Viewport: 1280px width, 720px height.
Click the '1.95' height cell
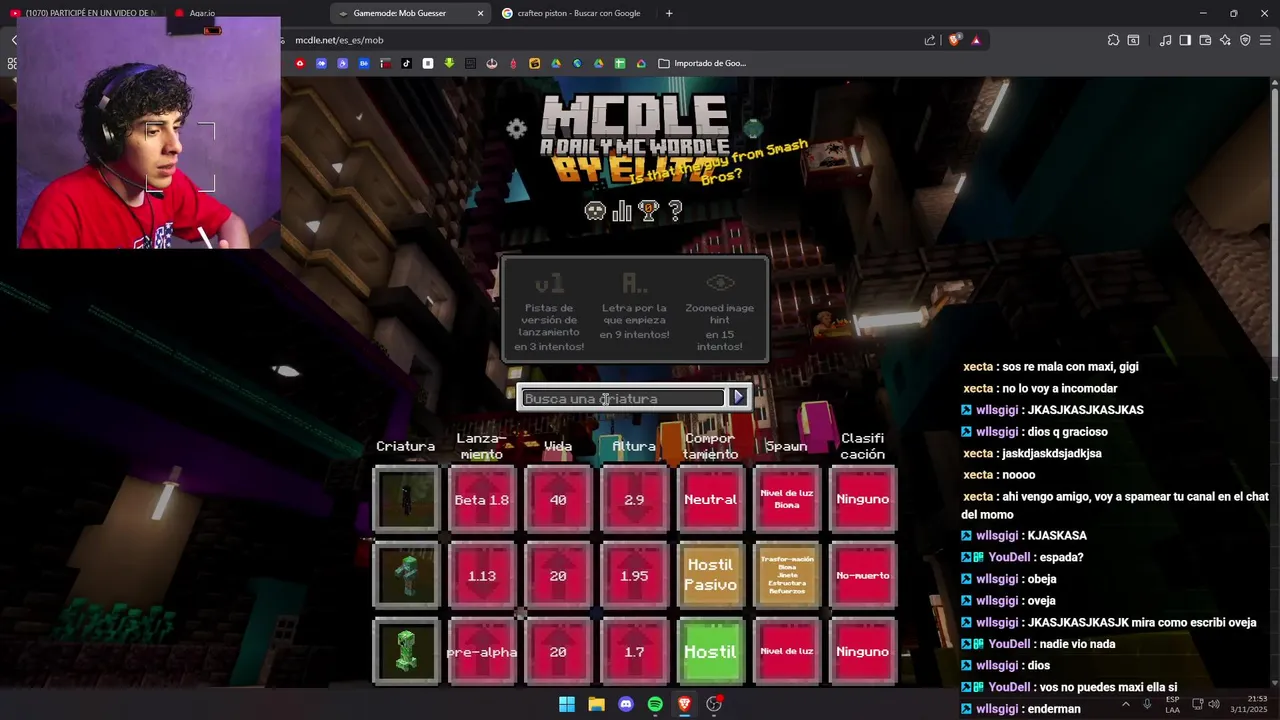point(634,575)
